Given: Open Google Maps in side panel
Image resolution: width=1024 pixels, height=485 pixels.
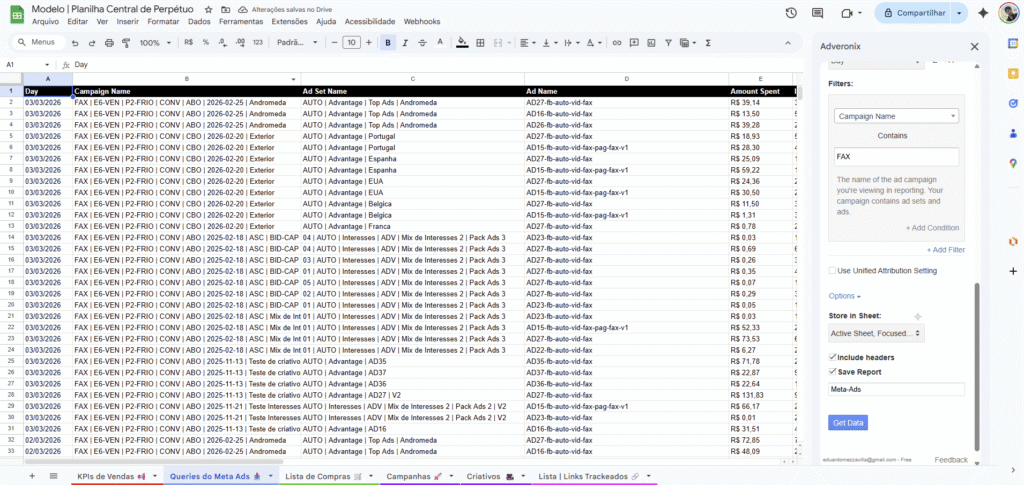Looking at the screenshot, I should click(x=1012, y=163).
